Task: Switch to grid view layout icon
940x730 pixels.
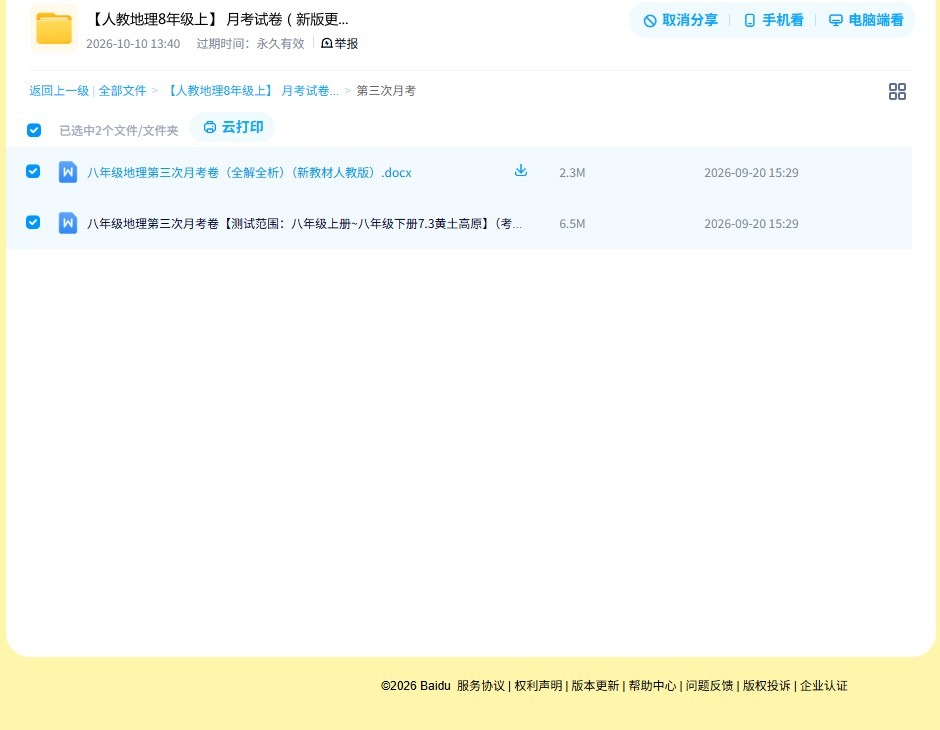Action: (x=897, y=91)
